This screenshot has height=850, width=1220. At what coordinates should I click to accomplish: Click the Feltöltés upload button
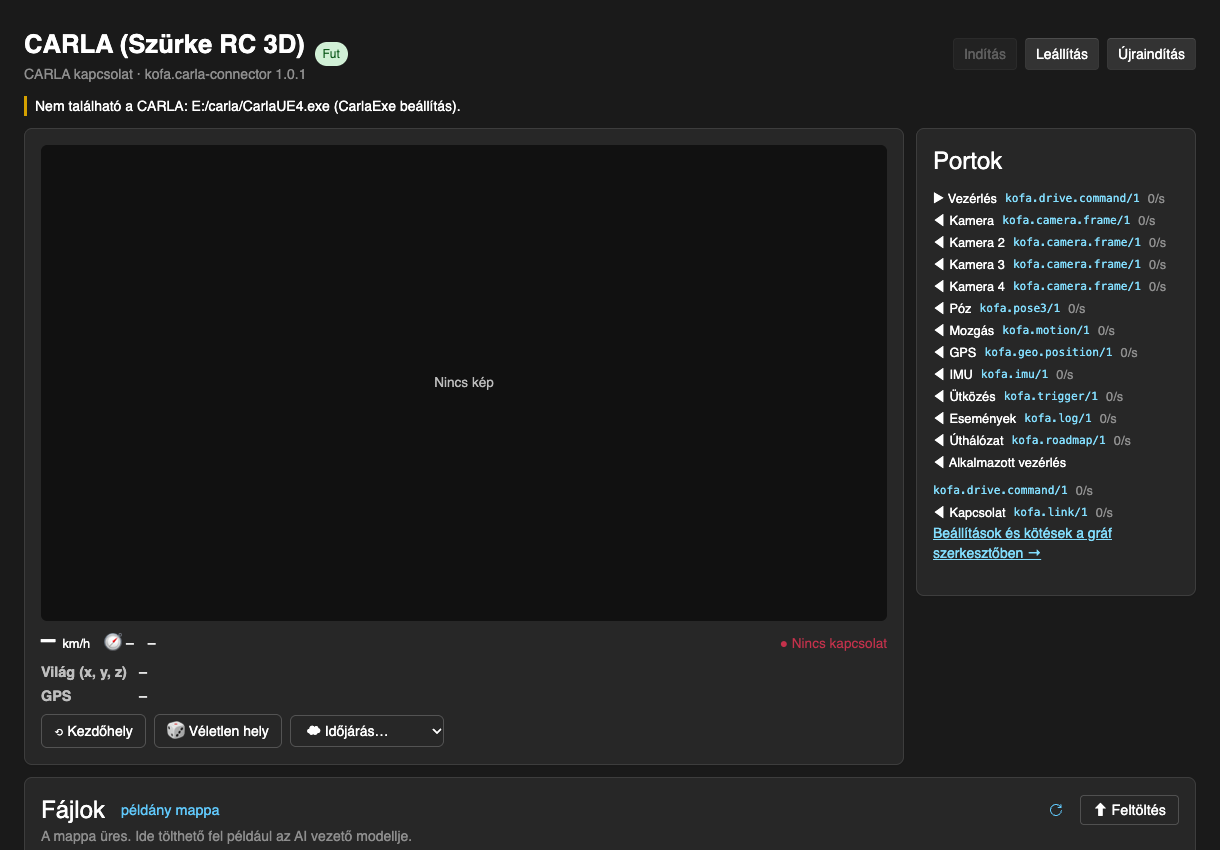1129,810
